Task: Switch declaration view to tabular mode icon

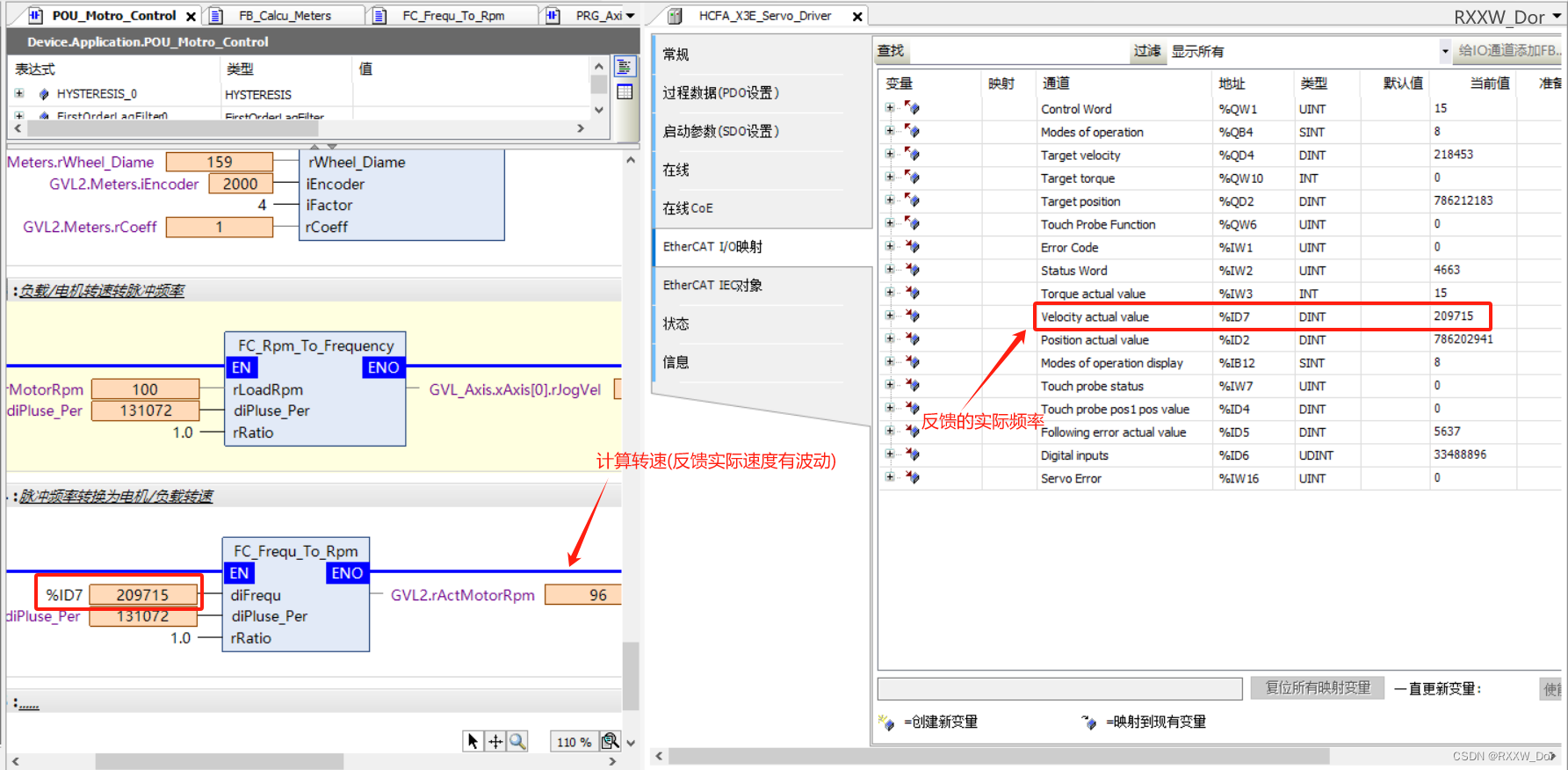Action: [625, 91]
